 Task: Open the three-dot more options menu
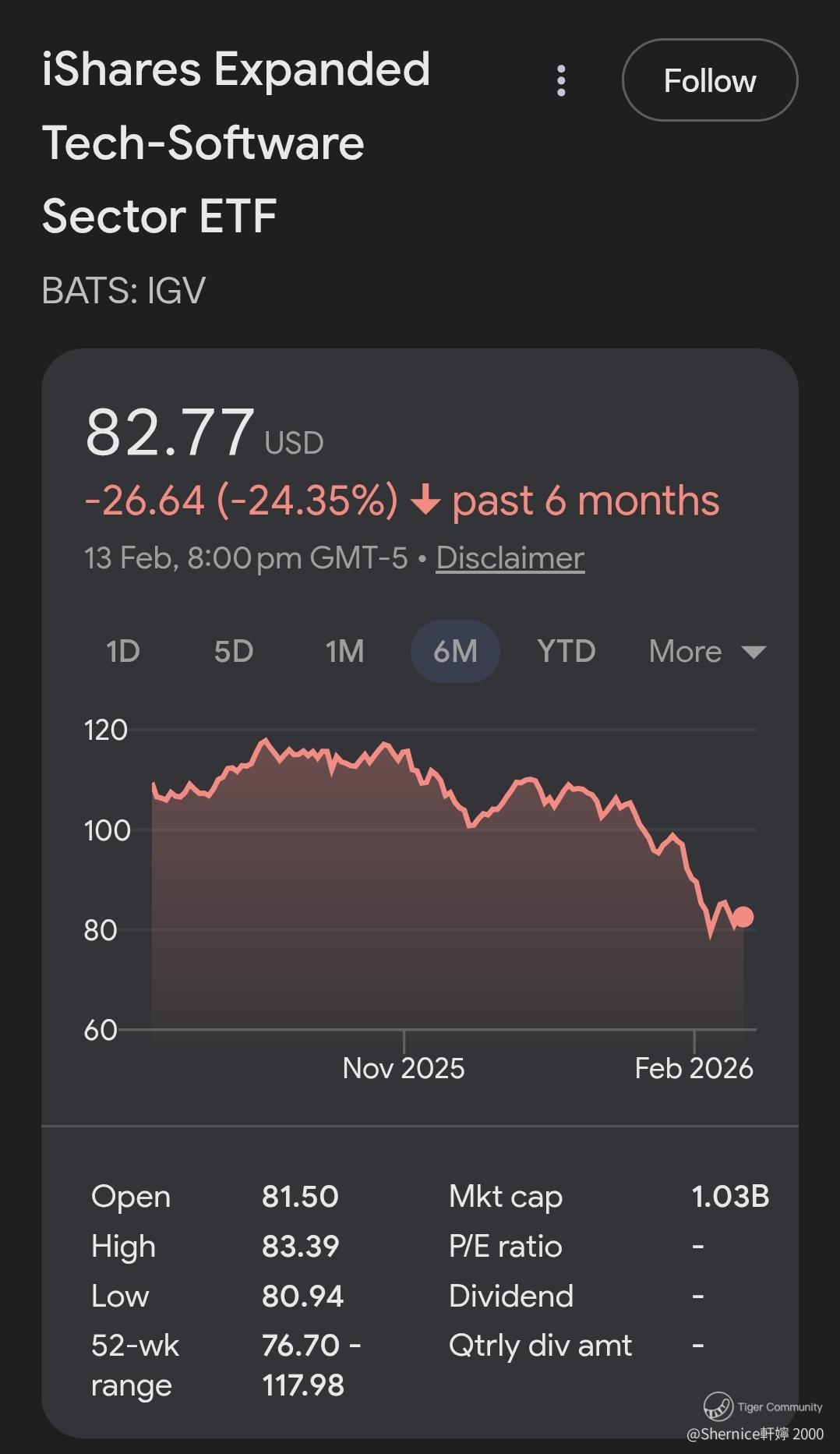tap(561, 80)
